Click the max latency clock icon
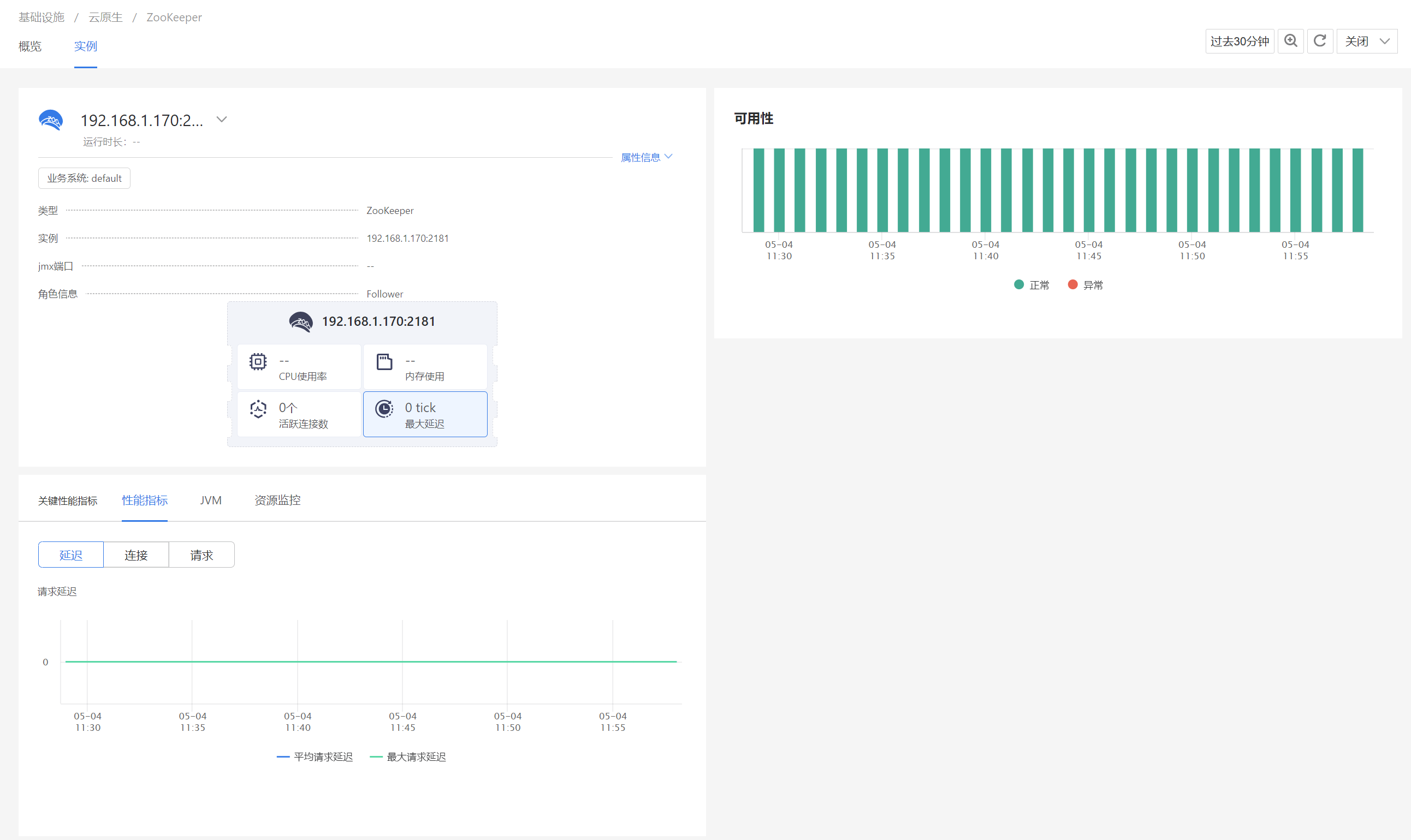The width and height of the screenshot is (1411, 840). [x=384, y=409]
